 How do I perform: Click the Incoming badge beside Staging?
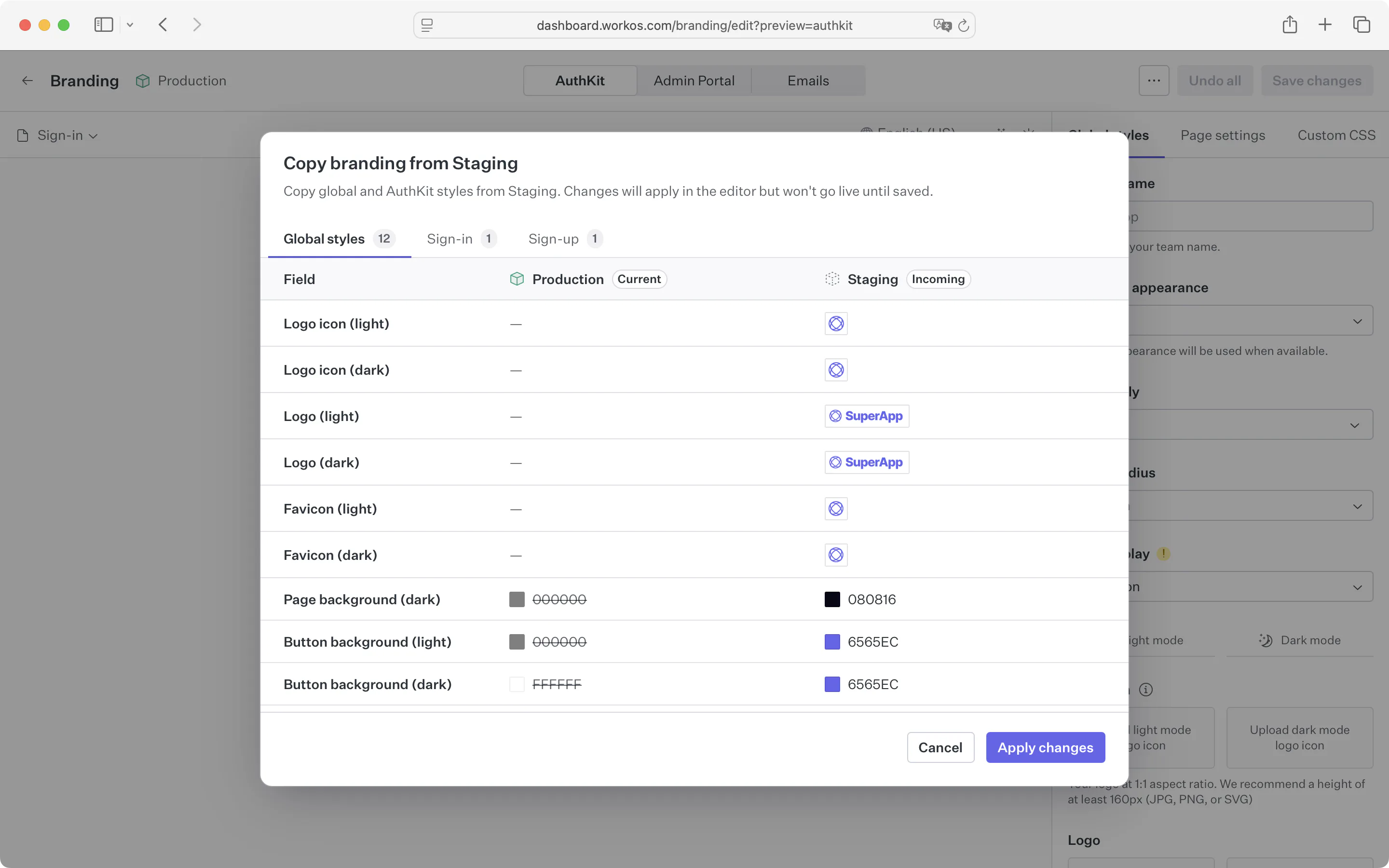(939, 279)
